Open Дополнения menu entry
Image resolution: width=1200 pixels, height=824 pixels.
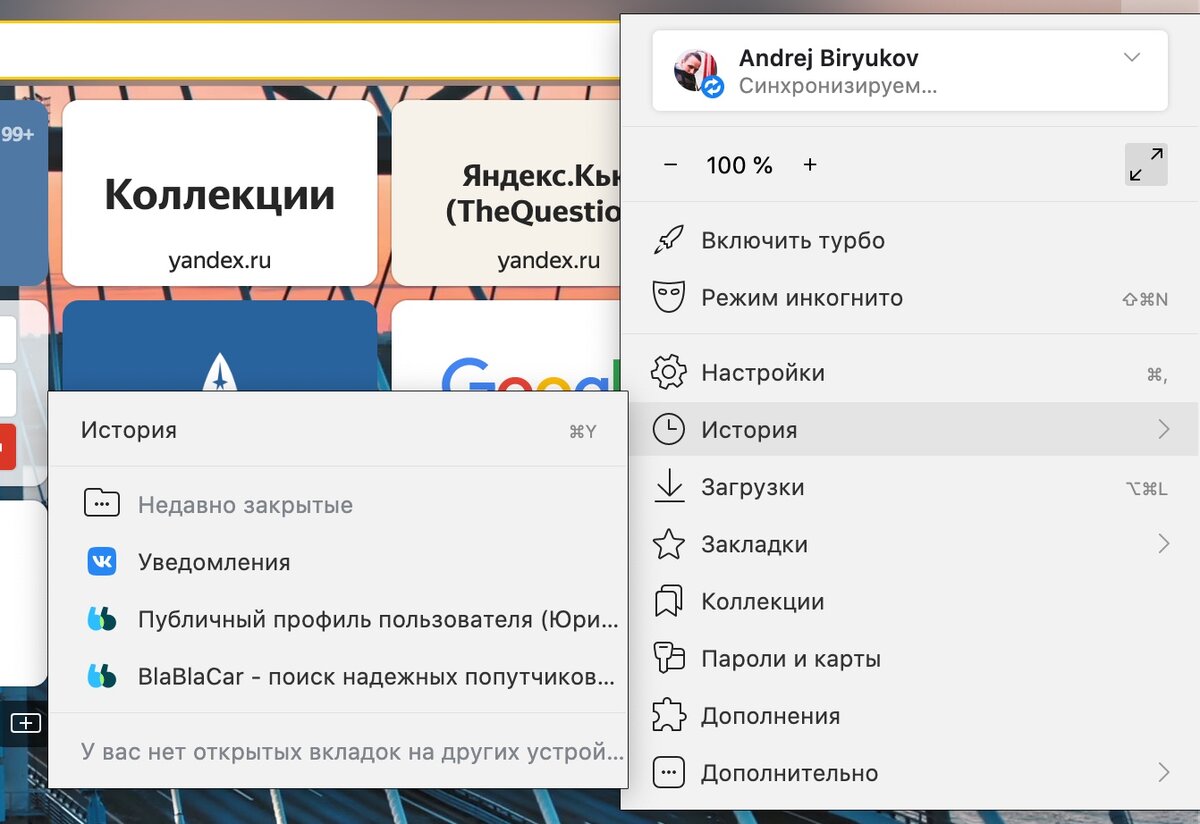coord(910,716)
